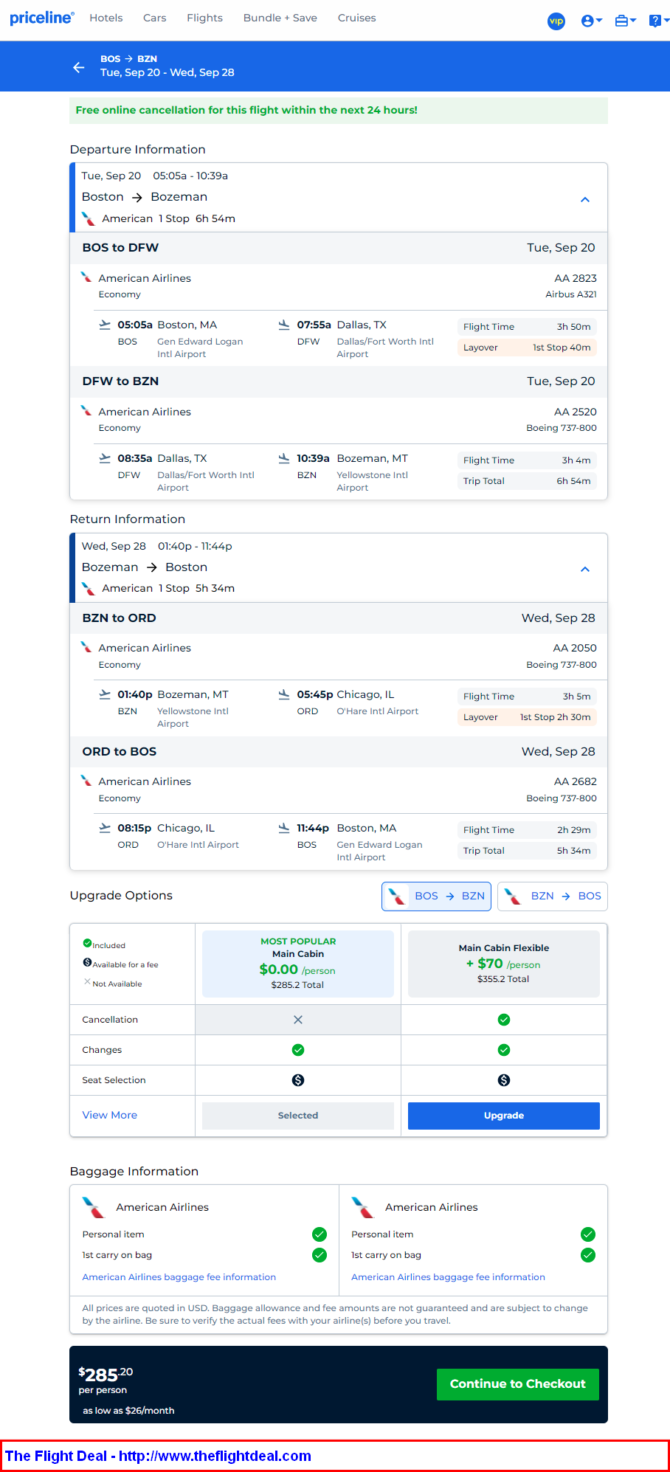Open the Cars menu item

click(155, 18)
